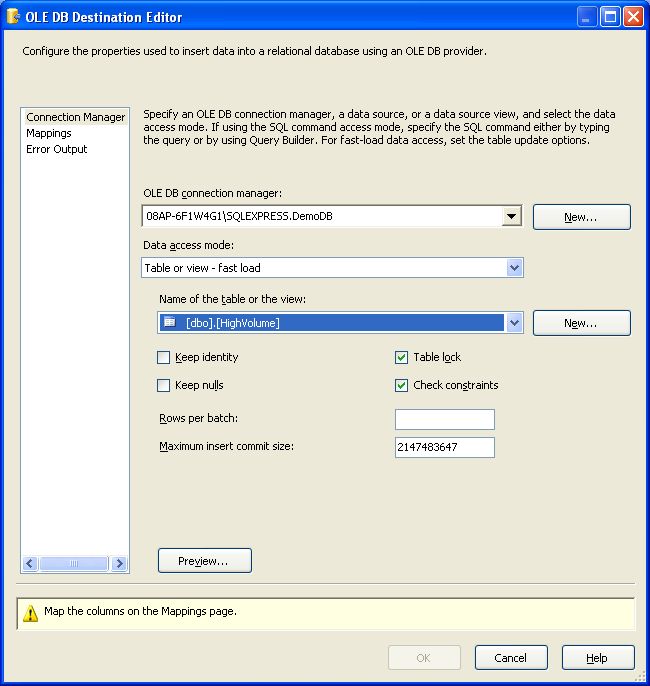The width and height of the screenshot is (650, 686).
Task: Disable the Check constraints checkbox
Action: [402, 385]
